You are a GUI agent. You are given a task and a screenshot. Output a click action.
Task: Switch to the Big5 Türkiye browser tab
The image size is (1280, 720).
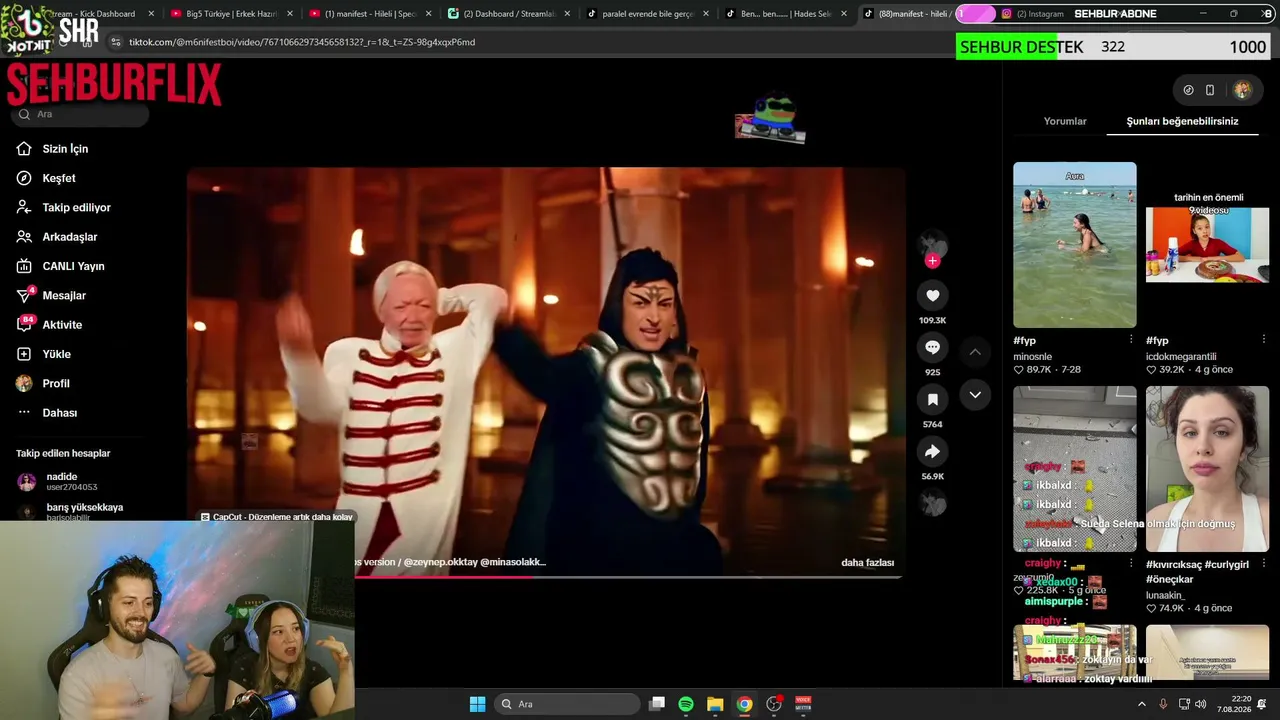225,14
